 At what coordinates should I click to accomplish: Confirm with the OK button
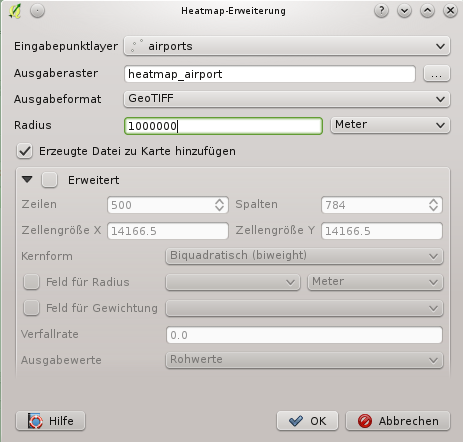tap(307, 421)
